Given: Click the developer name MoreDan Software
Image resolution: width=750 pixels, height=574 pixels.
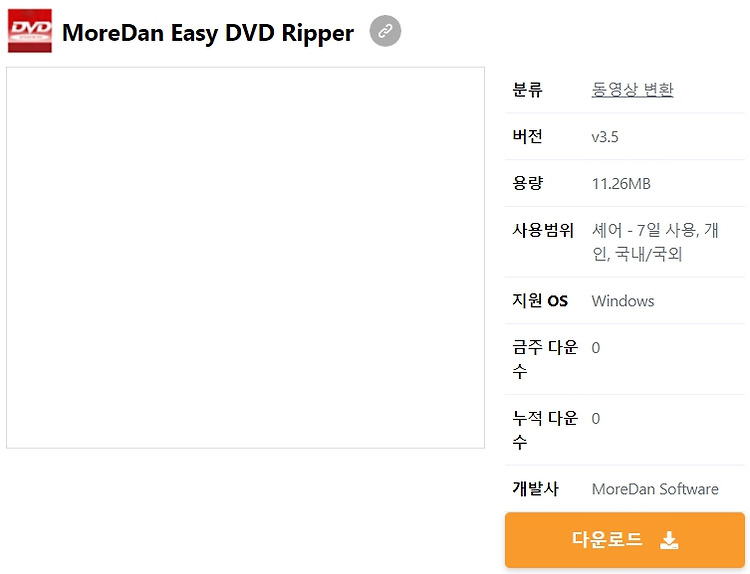Looking at the screenshot, I should coord(655,489).
